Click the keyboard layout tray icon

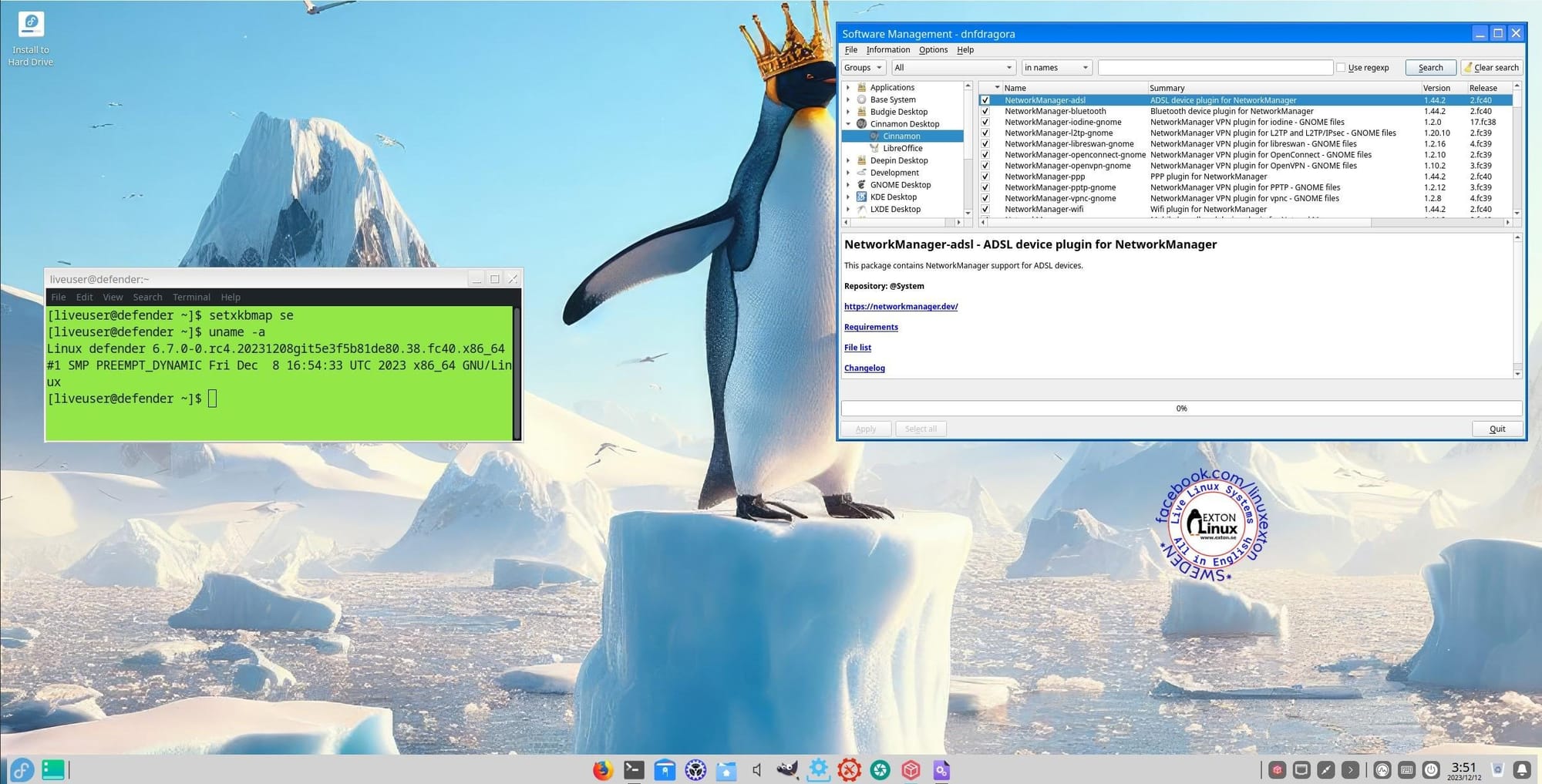[1407, 769]
